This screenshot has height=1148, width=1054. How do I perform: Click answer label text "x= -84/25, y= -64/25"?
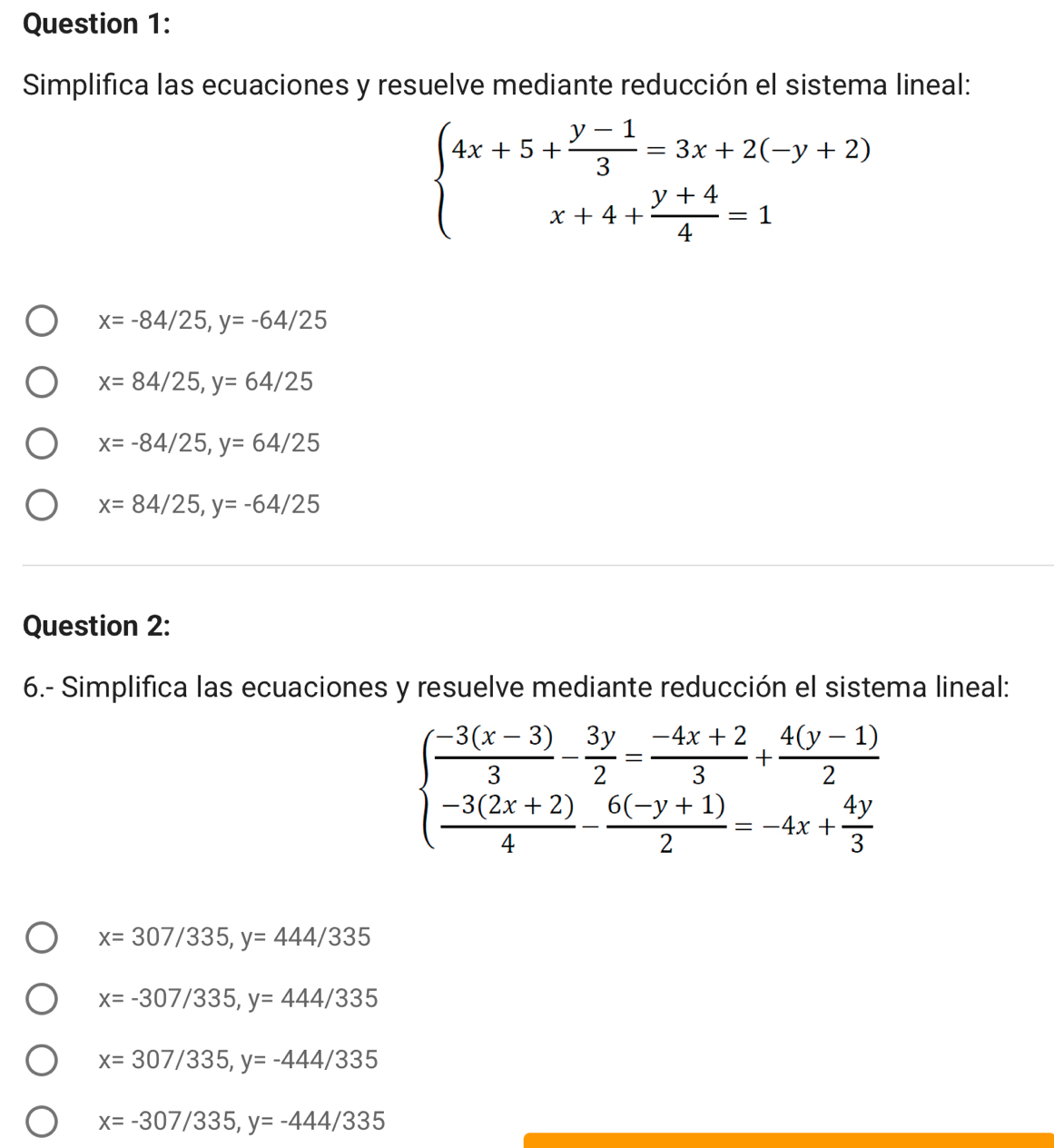pyautogui.click(x=213, y=321)
